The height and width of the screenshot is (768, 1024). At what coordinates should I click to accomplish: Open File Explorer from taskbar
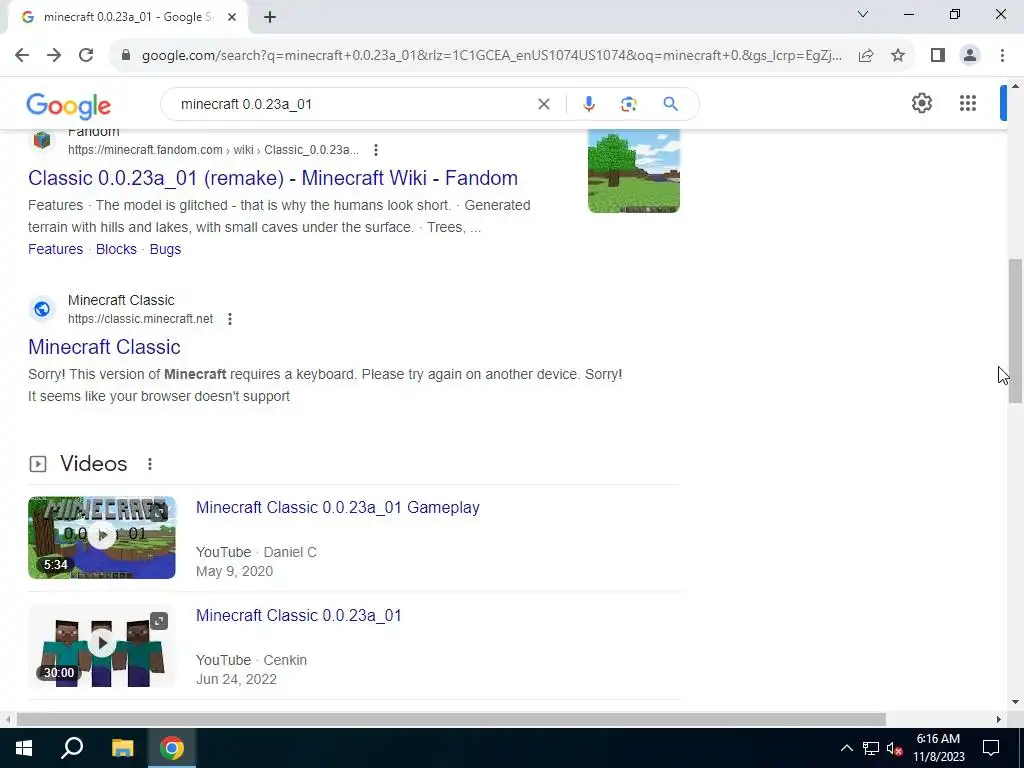(x=122, y=748)
